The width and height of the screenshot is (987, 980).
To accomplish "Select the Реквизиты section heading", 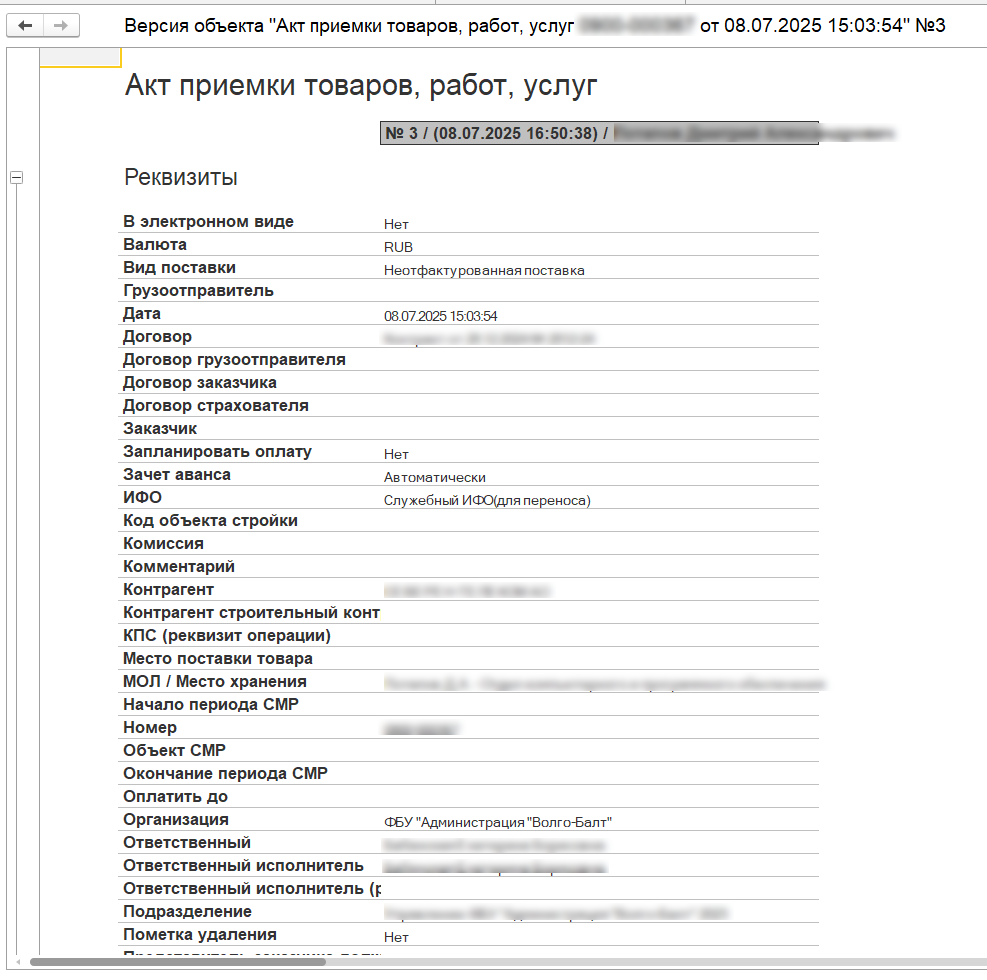I will coord(181,178).
